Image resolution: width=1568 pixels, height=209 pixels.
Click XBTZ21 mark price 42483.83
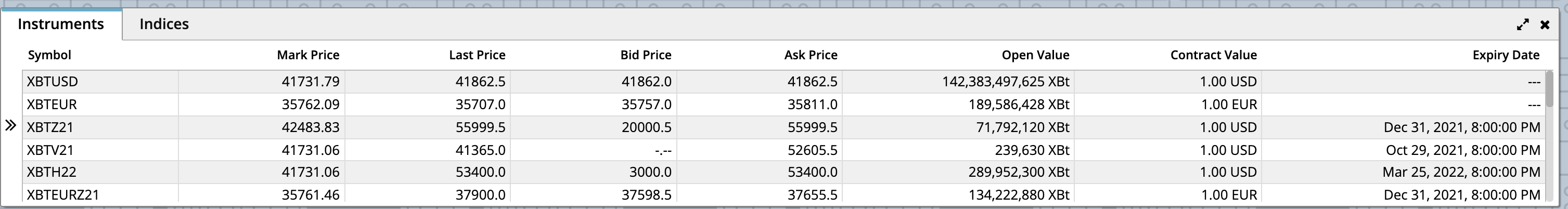point(311,127)
